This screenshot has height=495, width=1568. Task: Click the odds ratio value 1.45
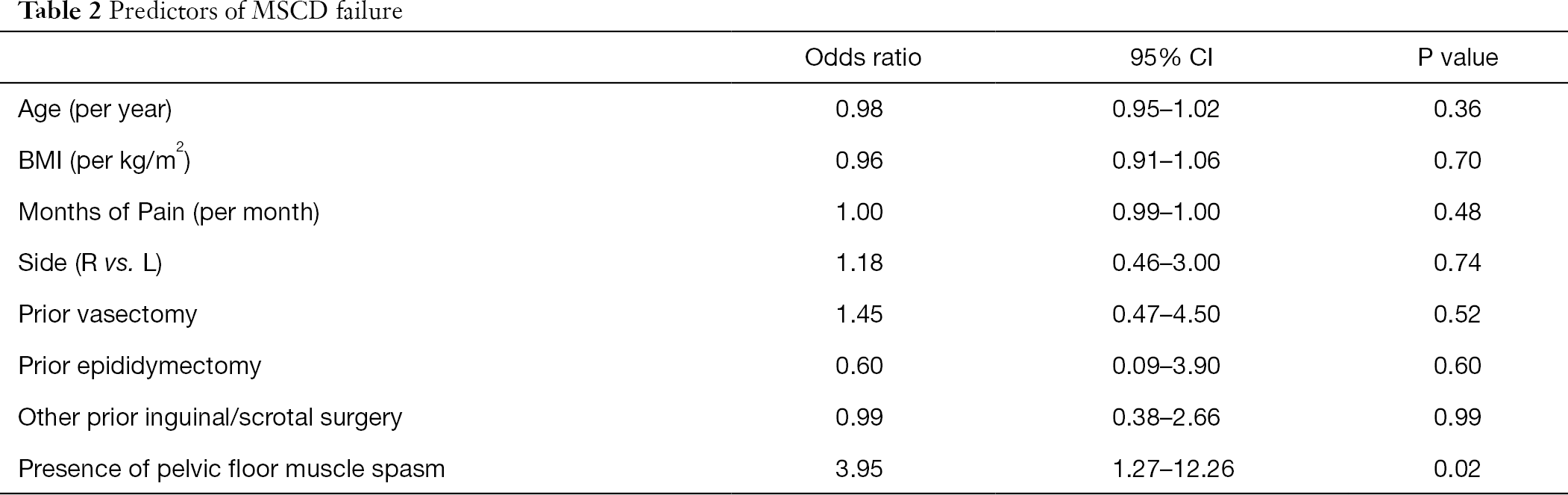point(859,314)
